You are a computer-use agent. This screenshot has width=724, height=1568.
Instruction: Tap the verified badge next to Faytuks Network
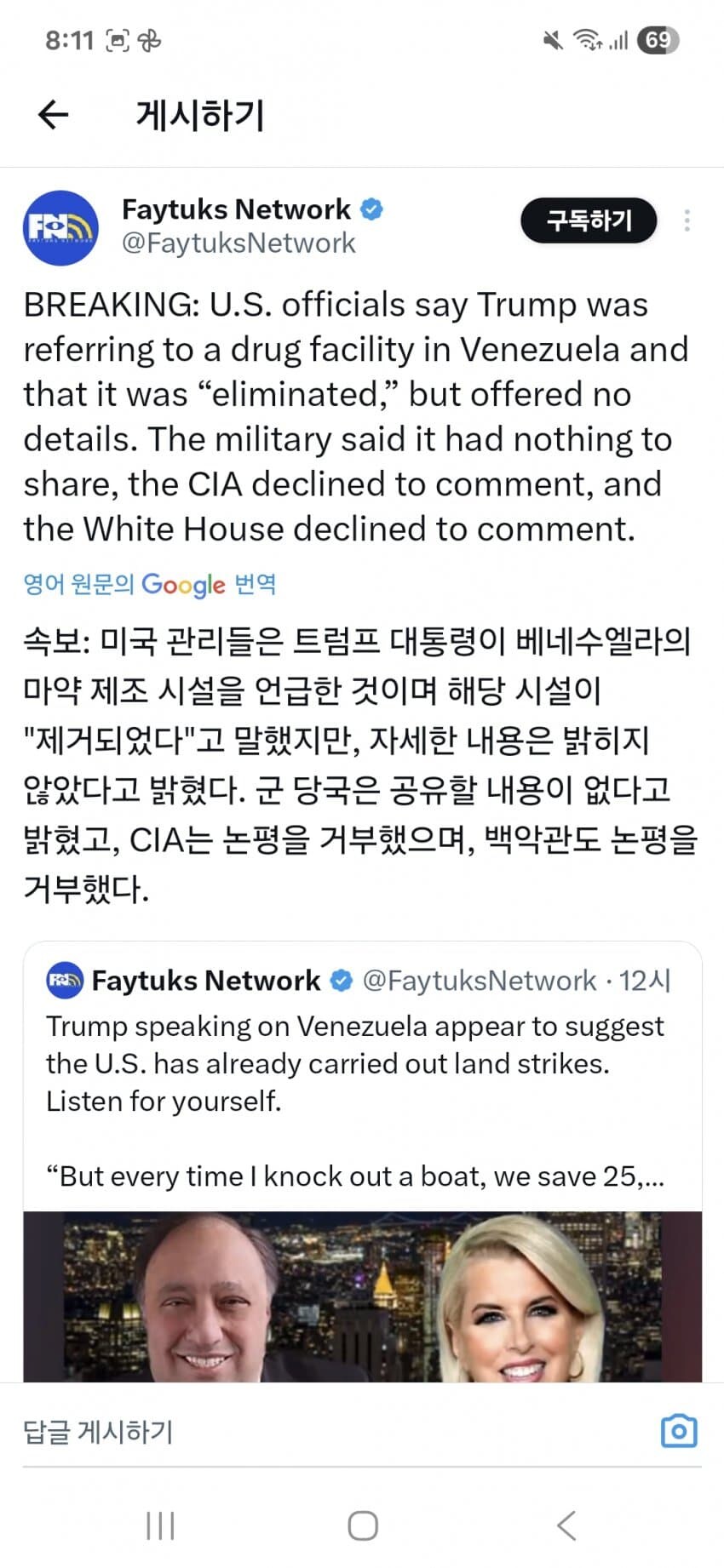[373, 209]
